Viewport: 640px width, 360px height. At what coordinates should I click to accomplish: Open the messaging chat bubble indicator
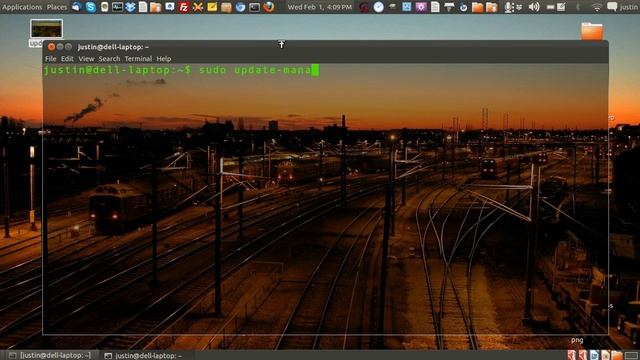pos(612,7)
